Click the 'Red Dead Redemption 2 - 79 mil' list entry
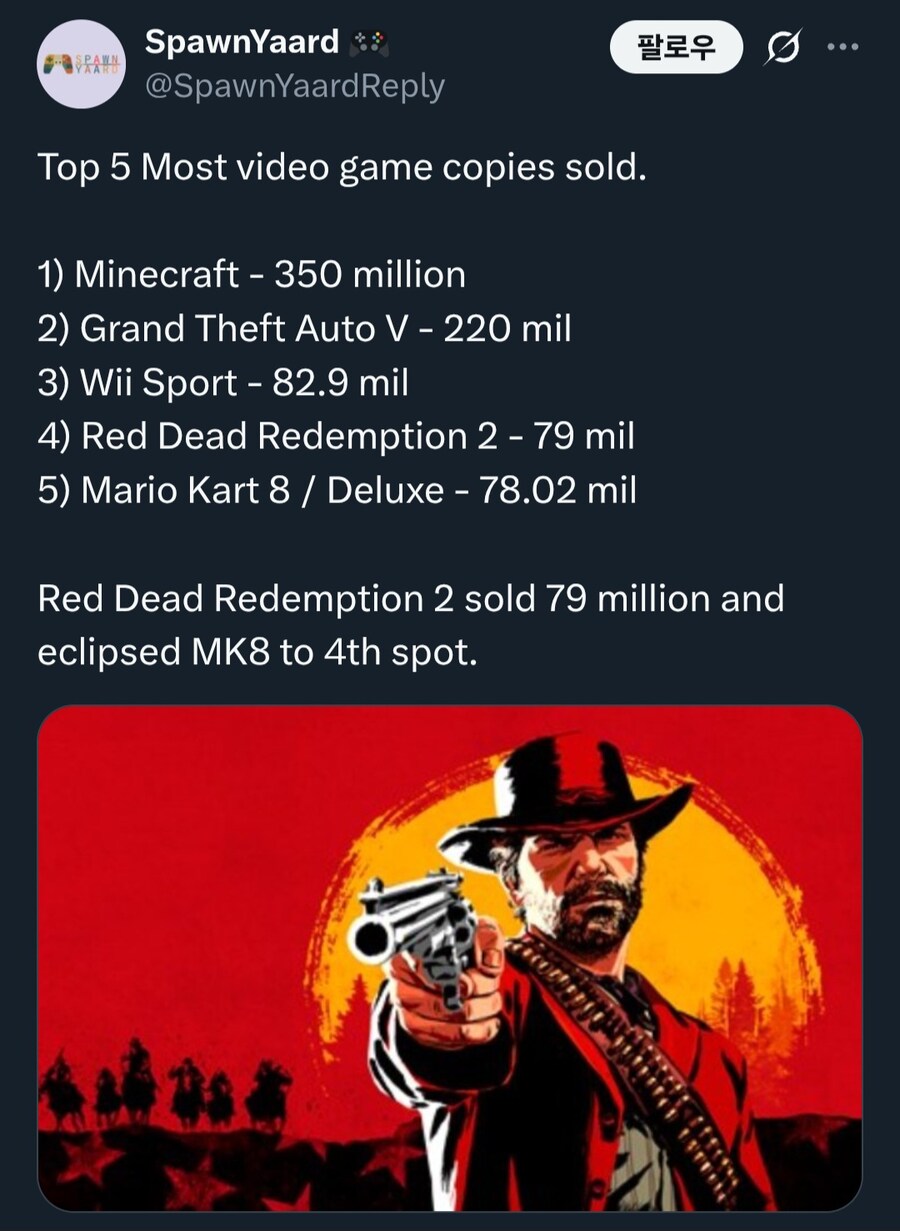The image size is (900, 1231). point(336,436)
